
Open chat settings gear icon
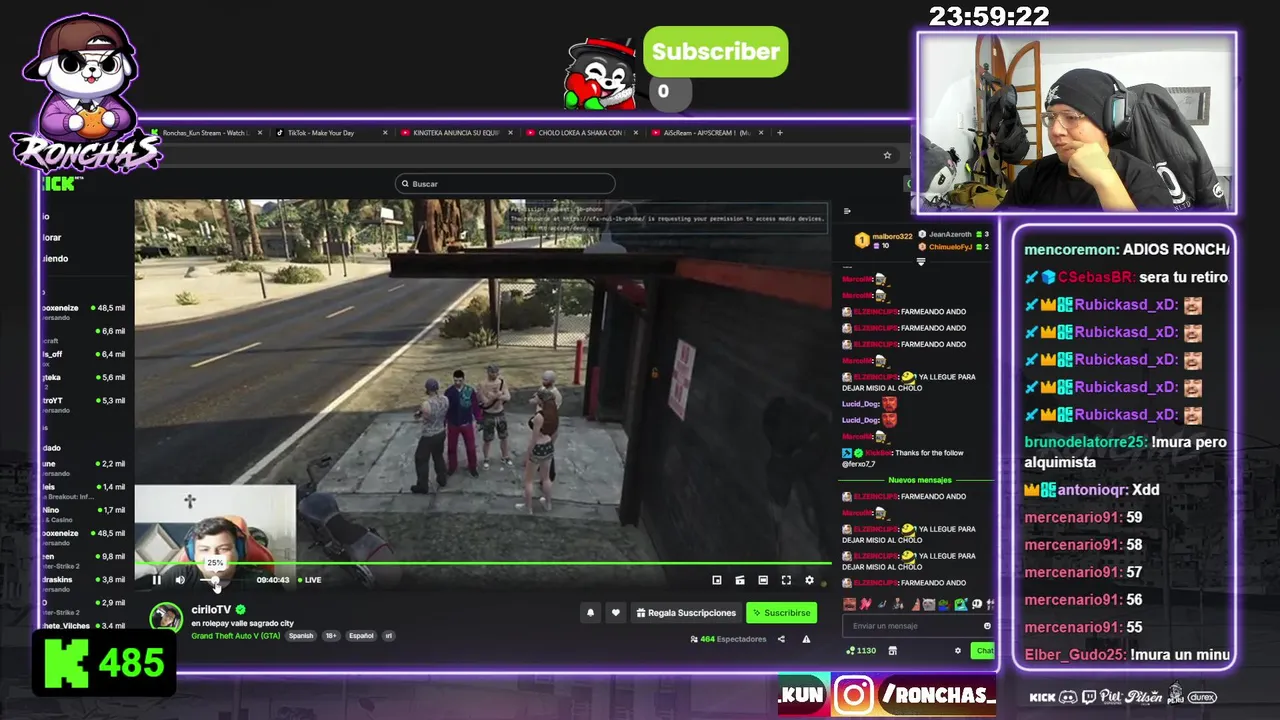(957, 651)
